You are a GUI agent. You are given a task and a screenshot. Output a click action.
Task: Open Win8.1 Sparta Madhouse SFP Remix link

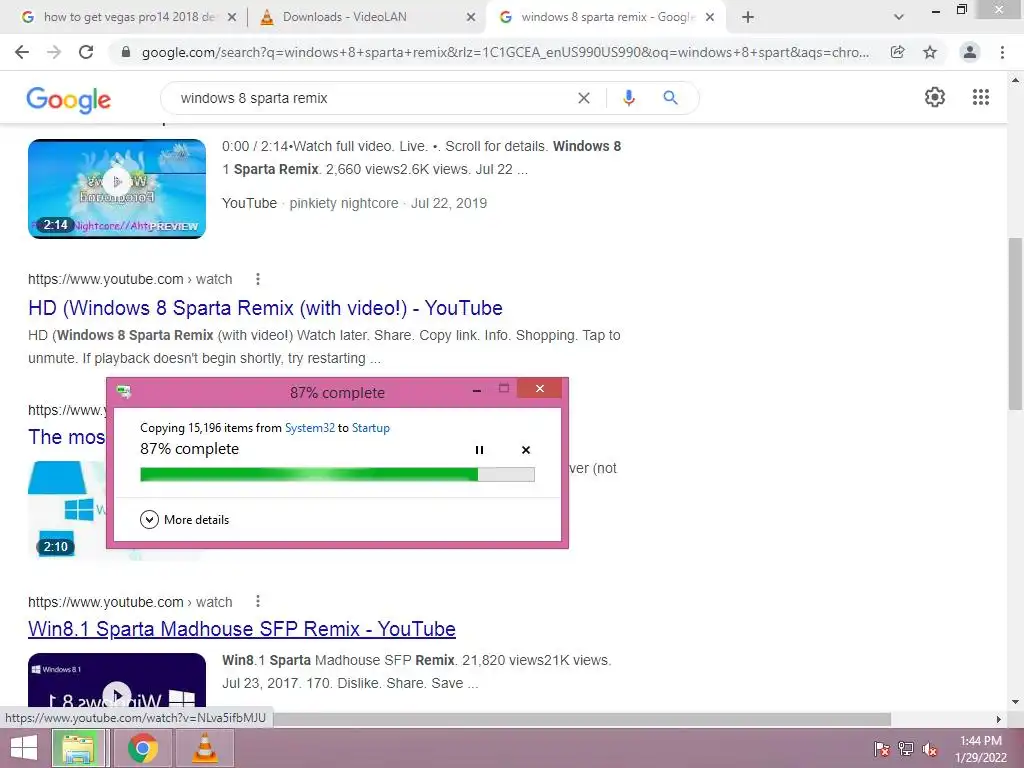(242, 628)
